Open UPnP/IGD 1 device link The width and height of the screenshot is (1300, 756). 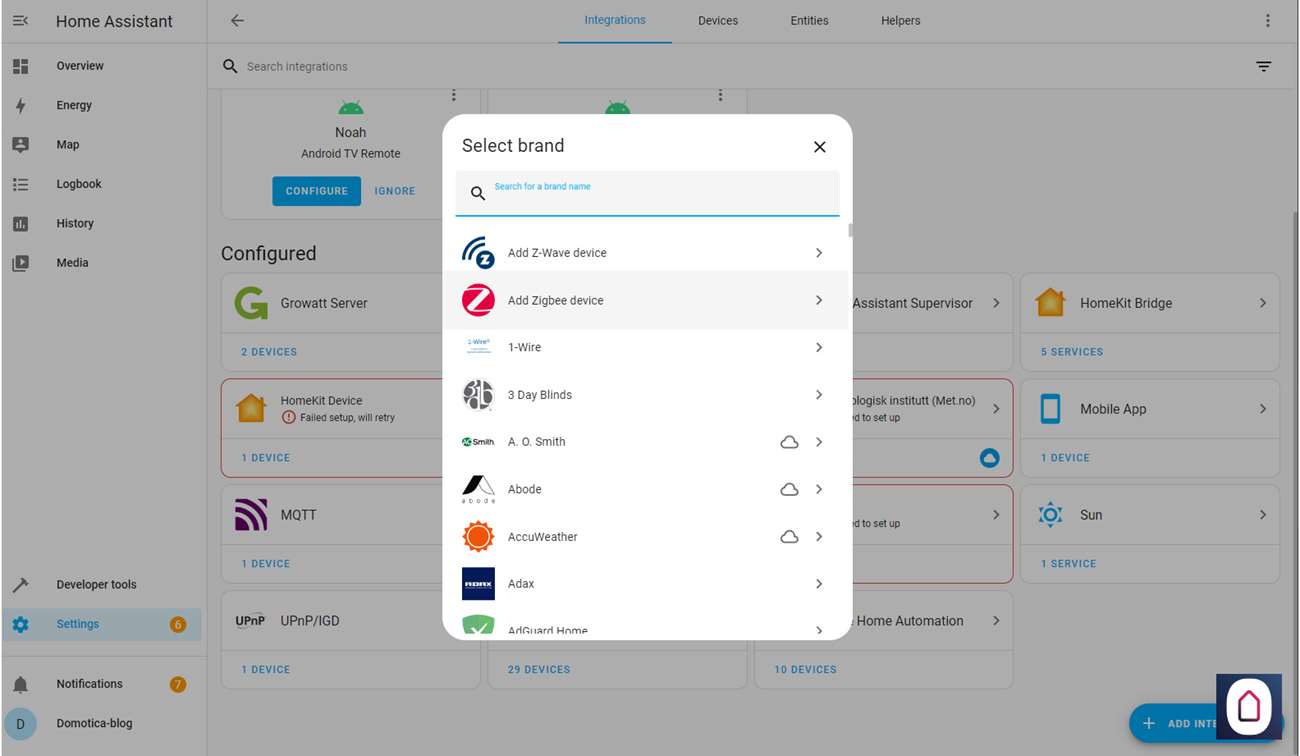coord(265,670)
